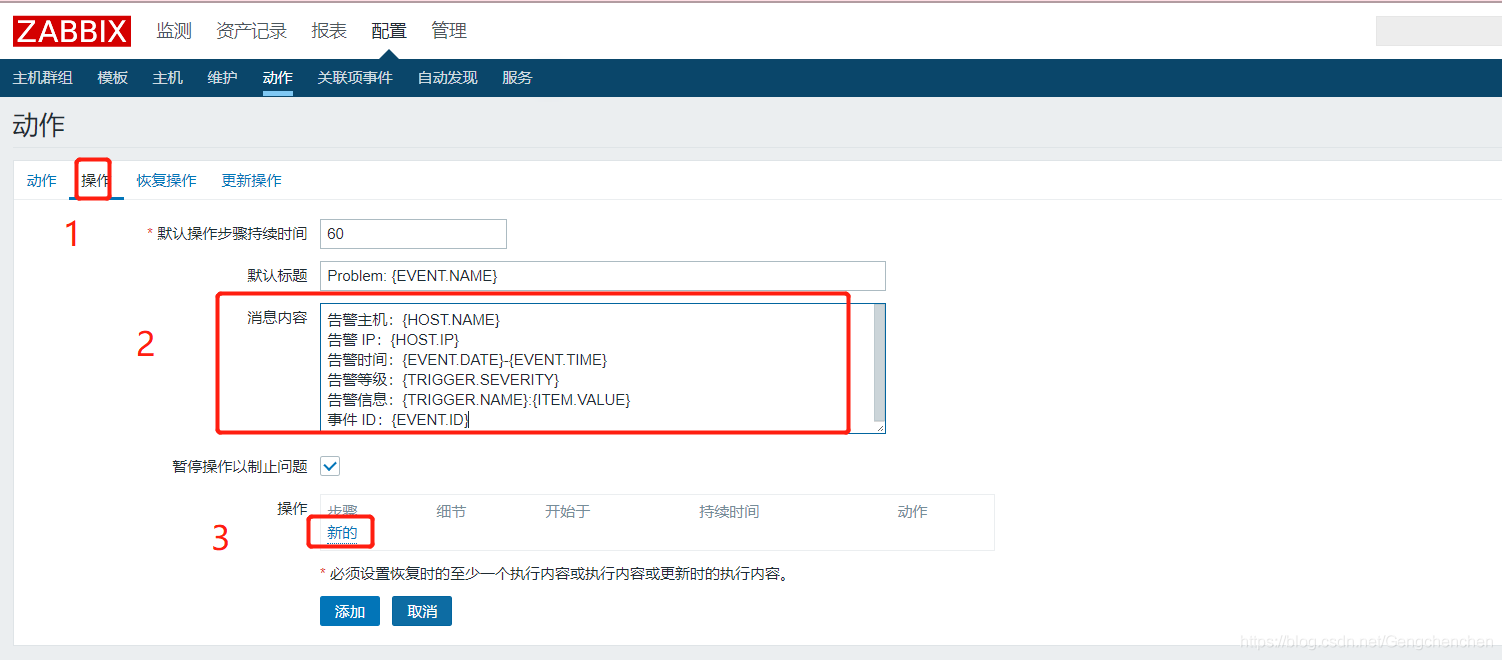Image resolution: width=1502 pixels, height=660 pixels.
Task: Go to 主机 submenu
Action: pos(168,78)
